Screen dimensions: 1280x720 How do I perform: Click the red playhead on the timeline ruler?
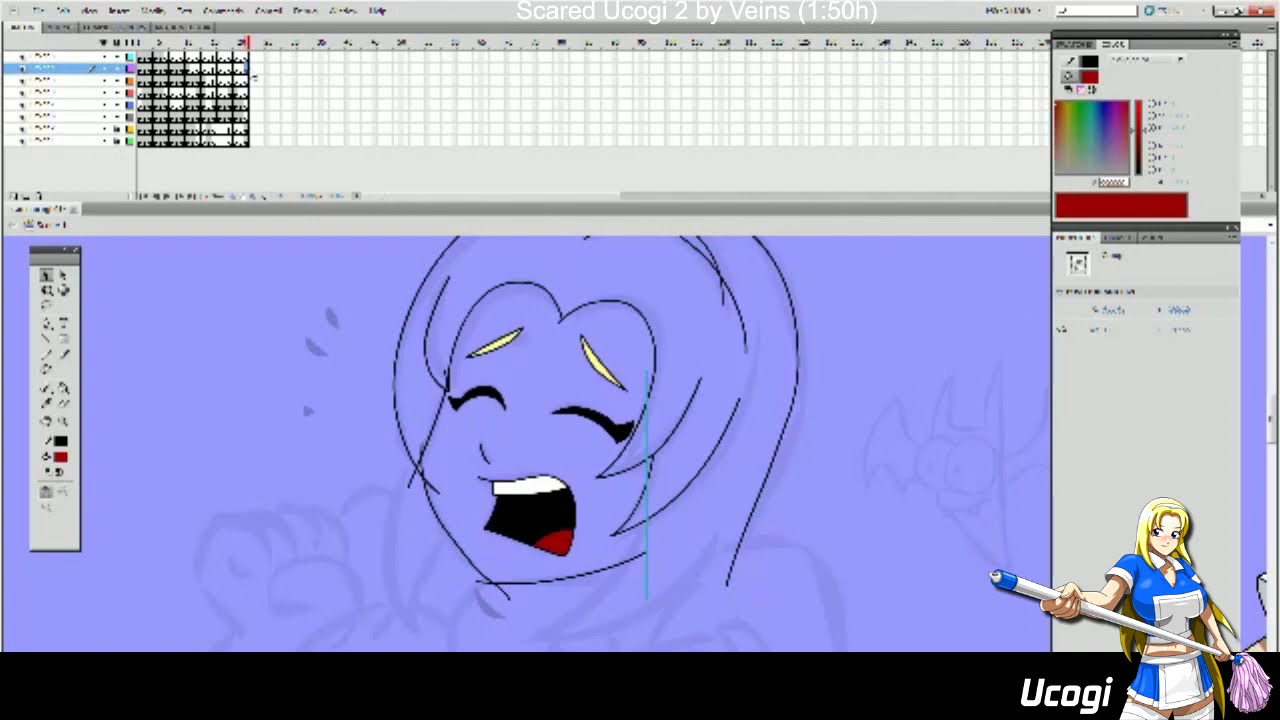click(x=246, y=43)
